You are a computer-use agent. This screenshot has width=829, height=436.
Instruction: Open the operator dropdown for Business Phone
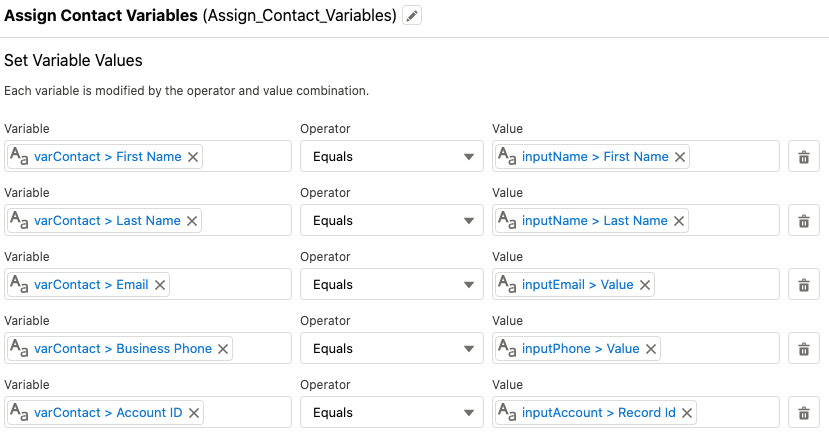click(392, 348)
